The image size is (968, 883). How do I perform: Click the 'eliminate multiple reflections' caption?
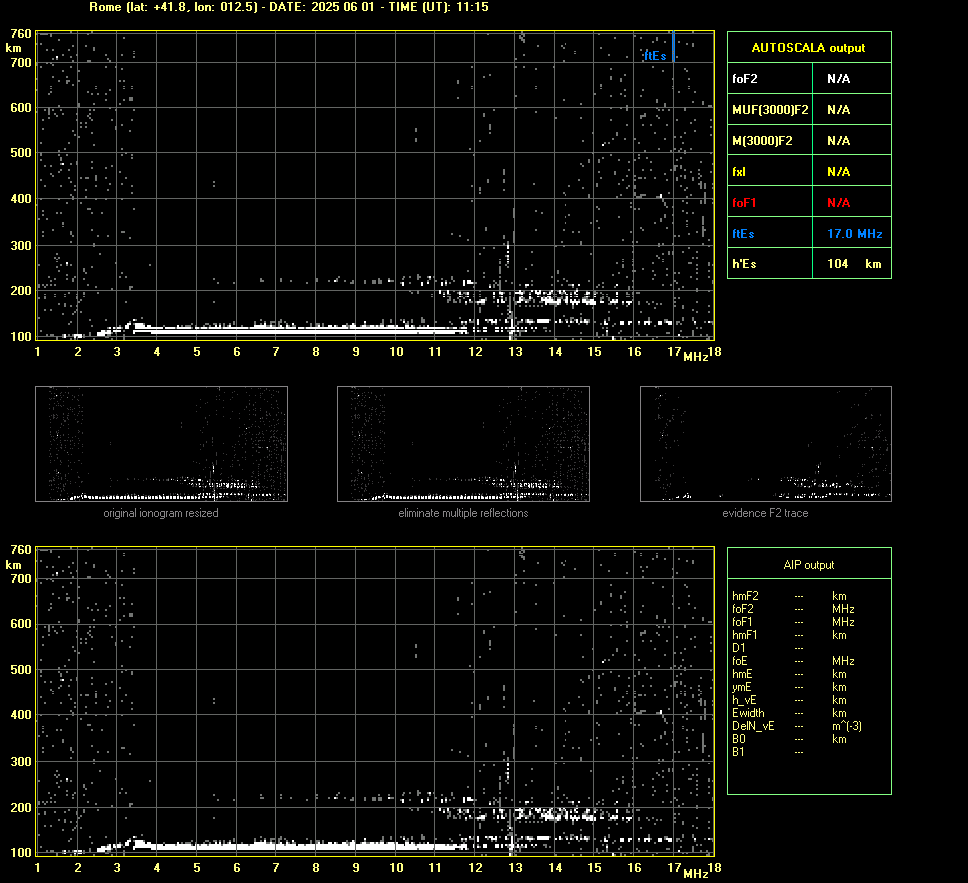pos(463,513)
